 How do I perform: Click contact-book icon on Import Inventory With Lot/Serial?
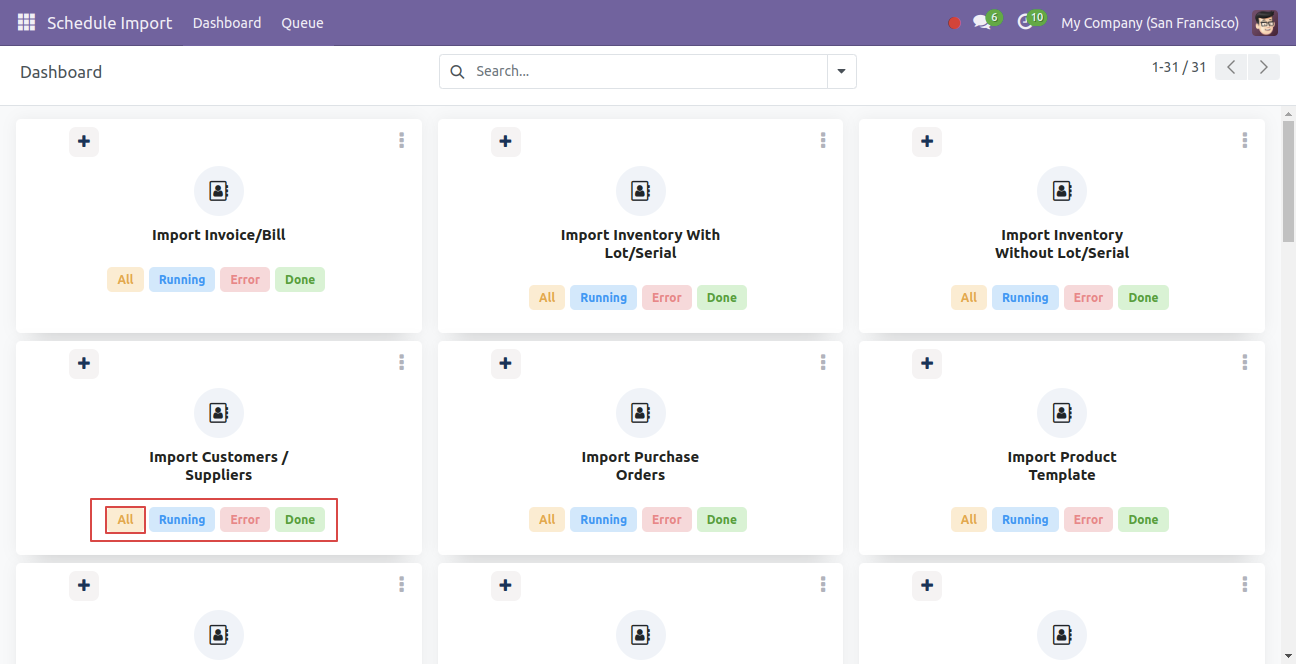(x=641, y=191)
